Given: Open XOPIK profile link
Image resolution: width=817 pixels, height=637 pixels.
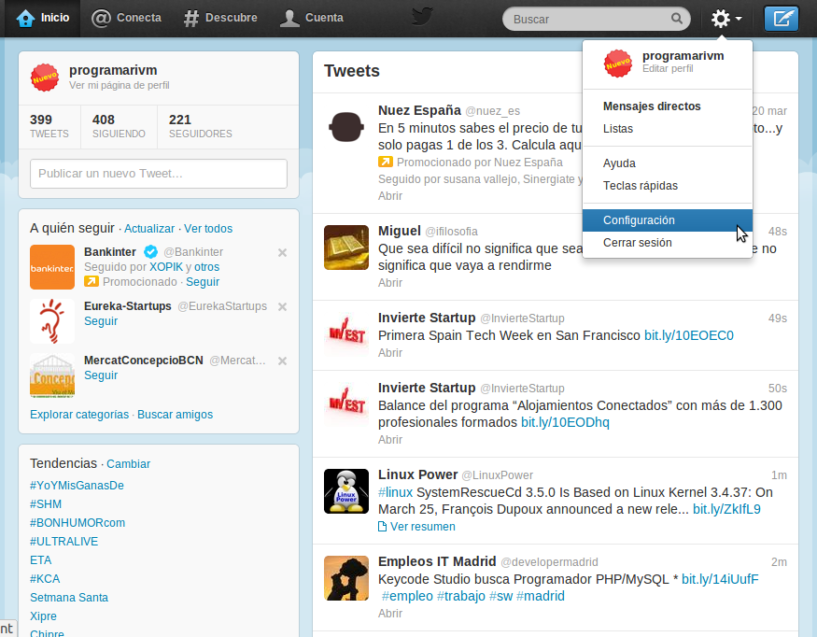Looking at the screenshot, I should [x=166, y=267].
